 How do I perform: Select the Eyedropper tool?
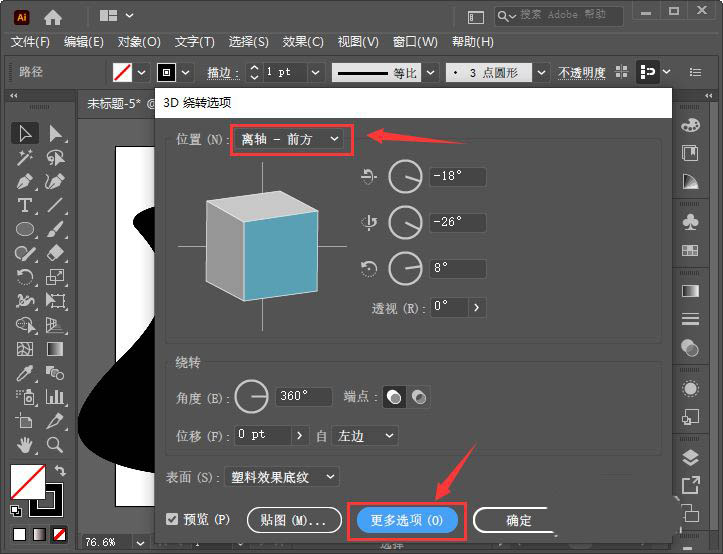(25, 373)
